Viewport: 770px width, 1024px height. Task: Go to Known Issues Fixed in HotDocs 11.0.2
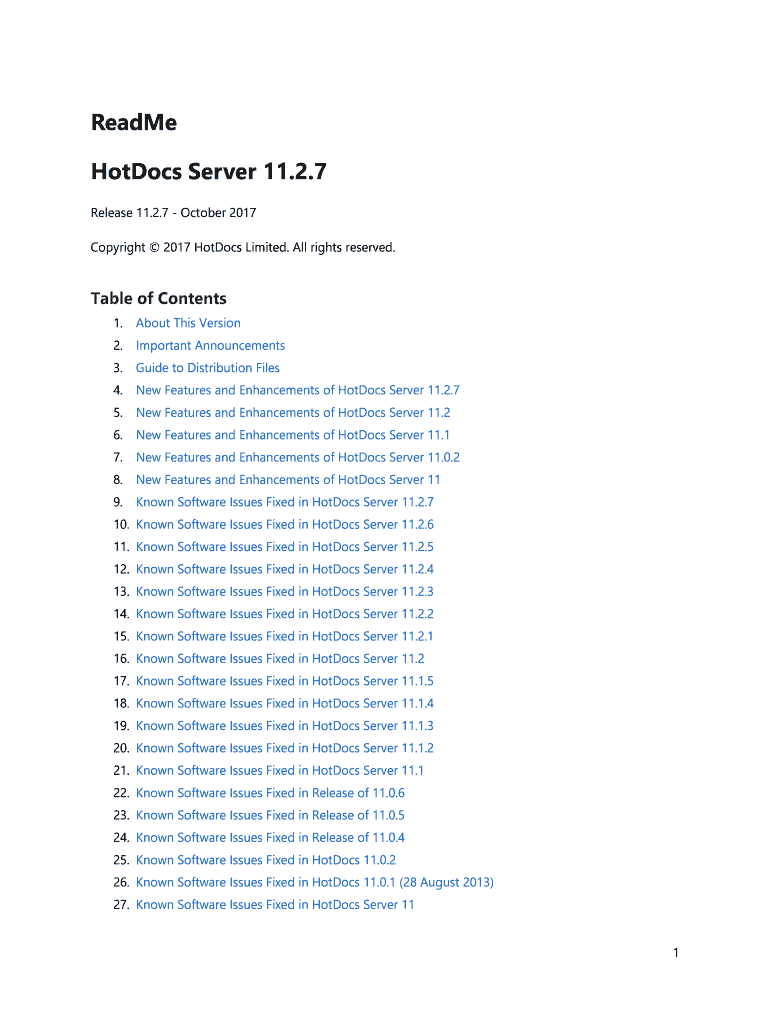click(x=265, y=860)
